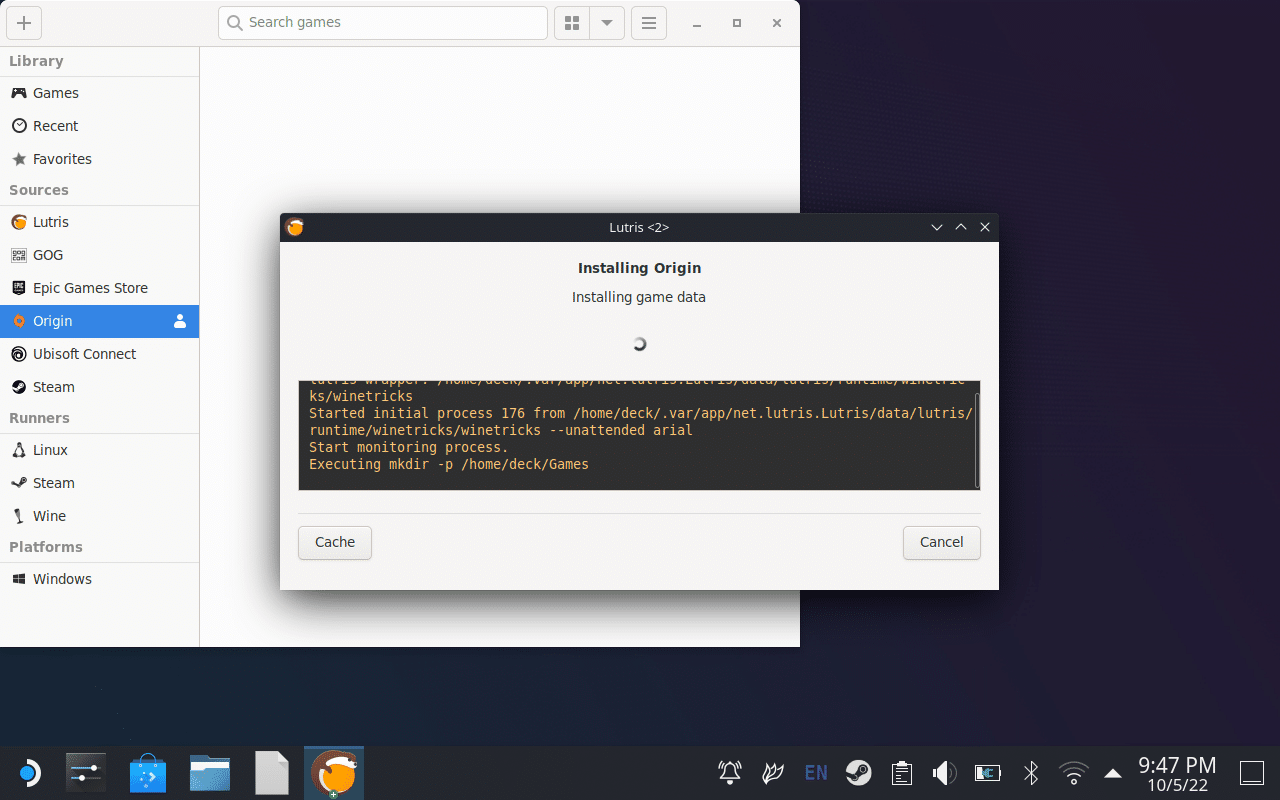Screen dimensions: 1280x800
Task: Open the Discover store from the taskbar
Action: pyautogui.click(x=148, y=773)
